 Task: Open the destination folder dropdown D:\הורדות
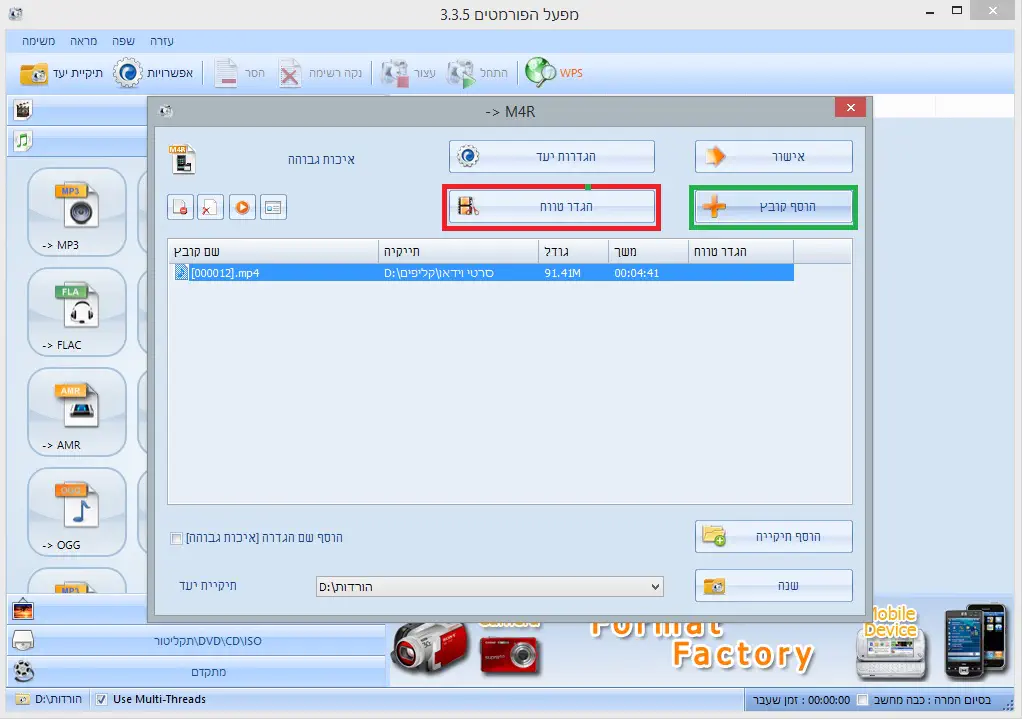tap(489, 586)
